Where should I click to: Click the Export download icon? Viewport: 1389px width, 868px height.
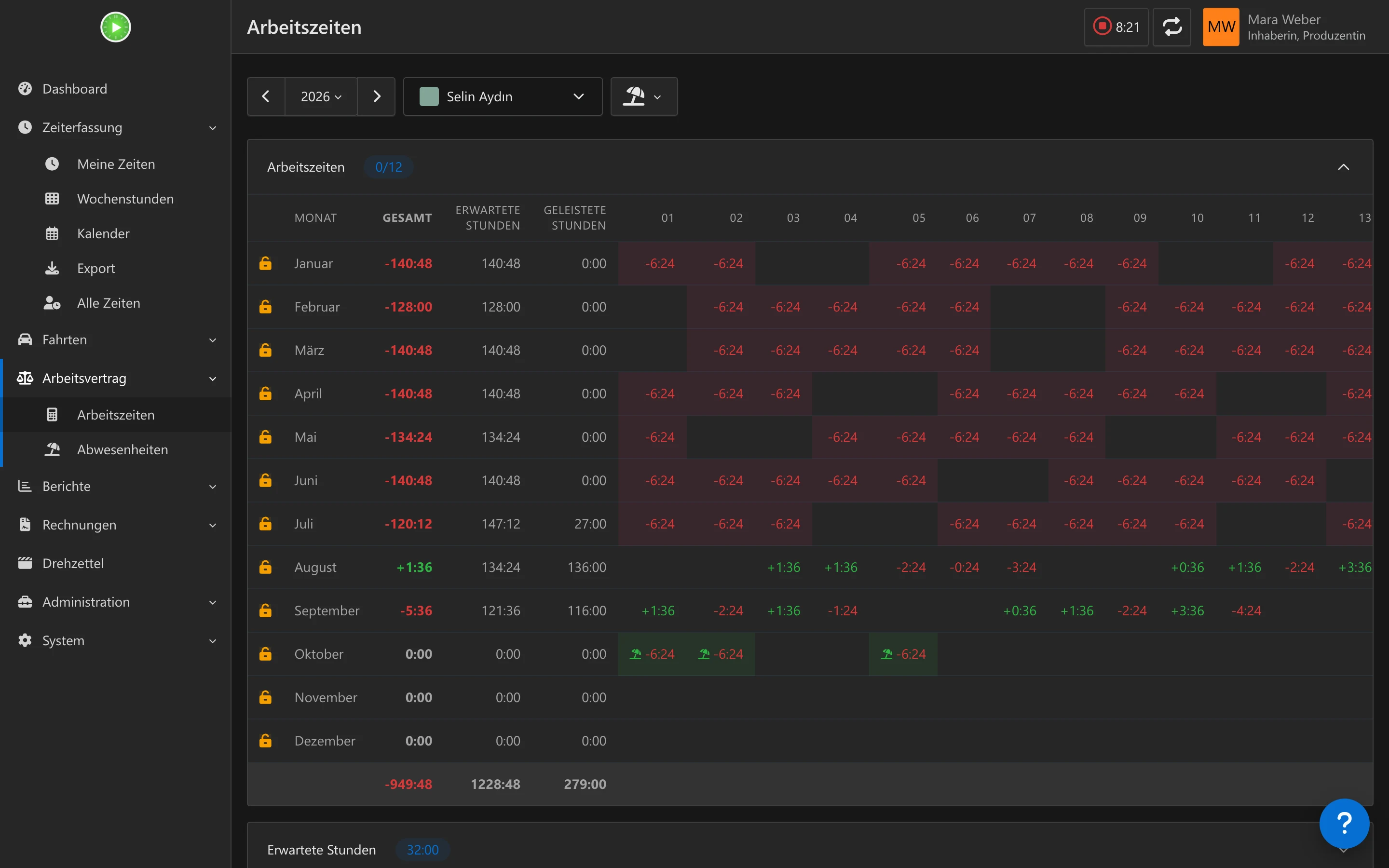click(52, 268)
